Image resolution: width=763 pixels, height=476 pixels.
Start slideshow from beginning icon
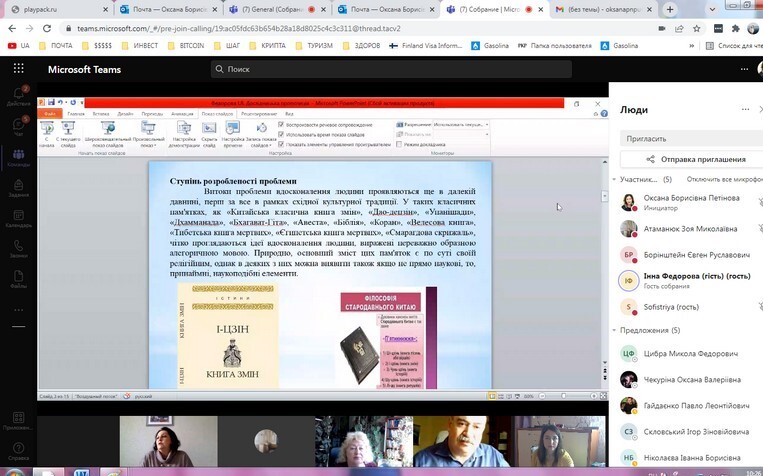47,130
